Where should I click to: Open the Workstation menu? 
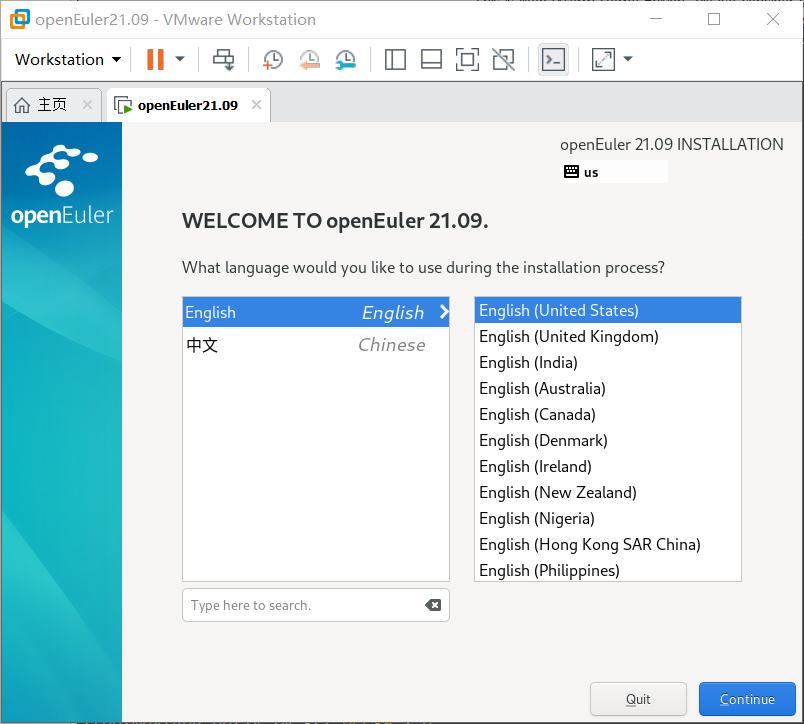[x=68, y=59]
